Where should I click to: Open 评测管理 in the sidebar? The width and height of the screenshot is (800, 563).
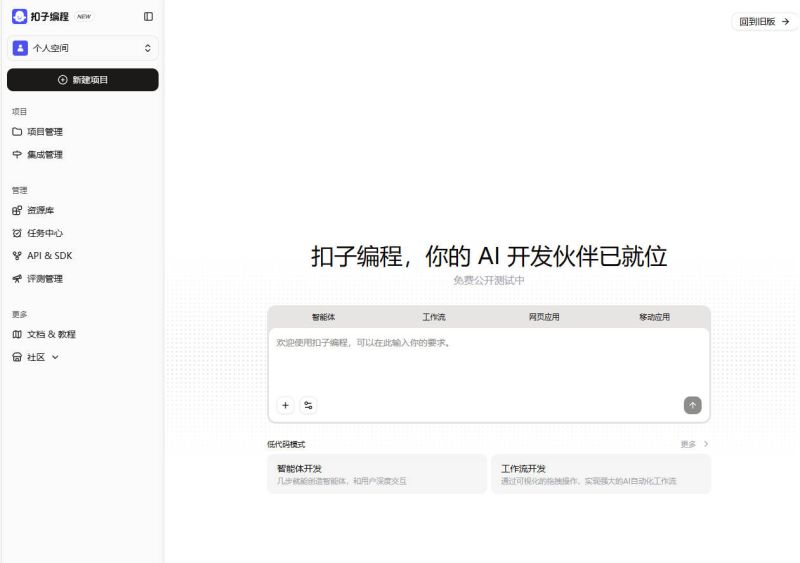click(x=45, y=279)
